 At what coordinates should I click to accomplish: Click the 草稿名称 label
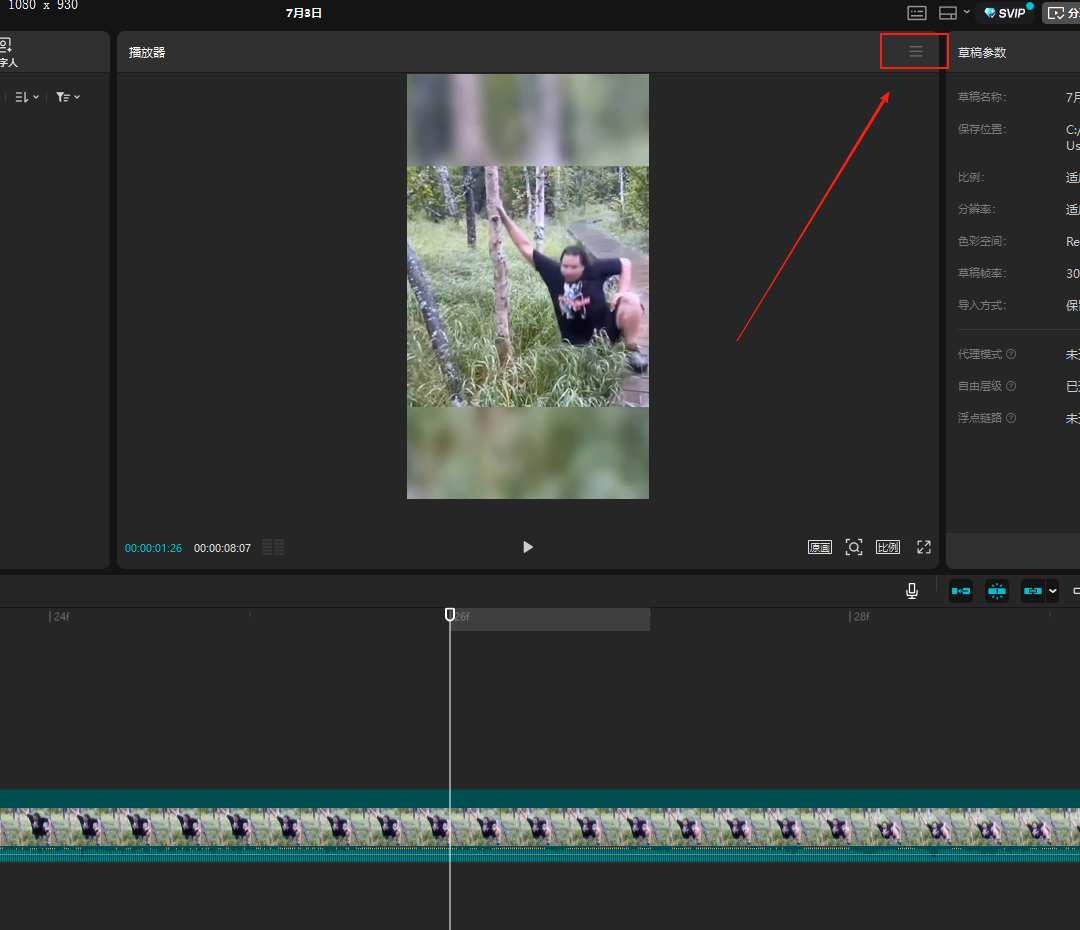pos(982,97)
